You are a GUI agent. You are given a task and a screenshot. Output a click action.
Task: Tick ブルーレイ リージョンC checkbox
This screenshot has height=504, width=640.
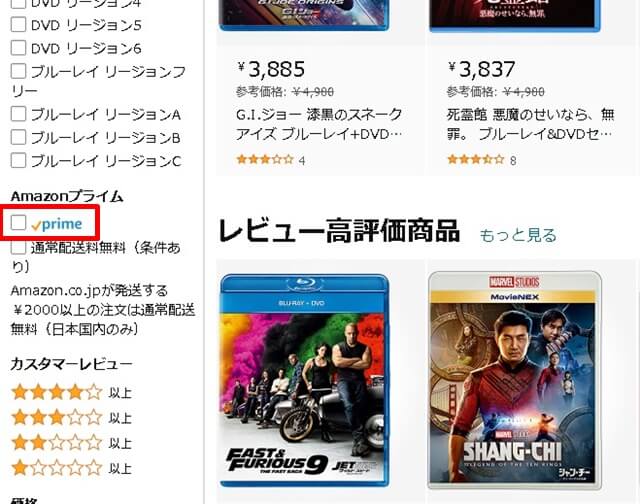[18, 160]
